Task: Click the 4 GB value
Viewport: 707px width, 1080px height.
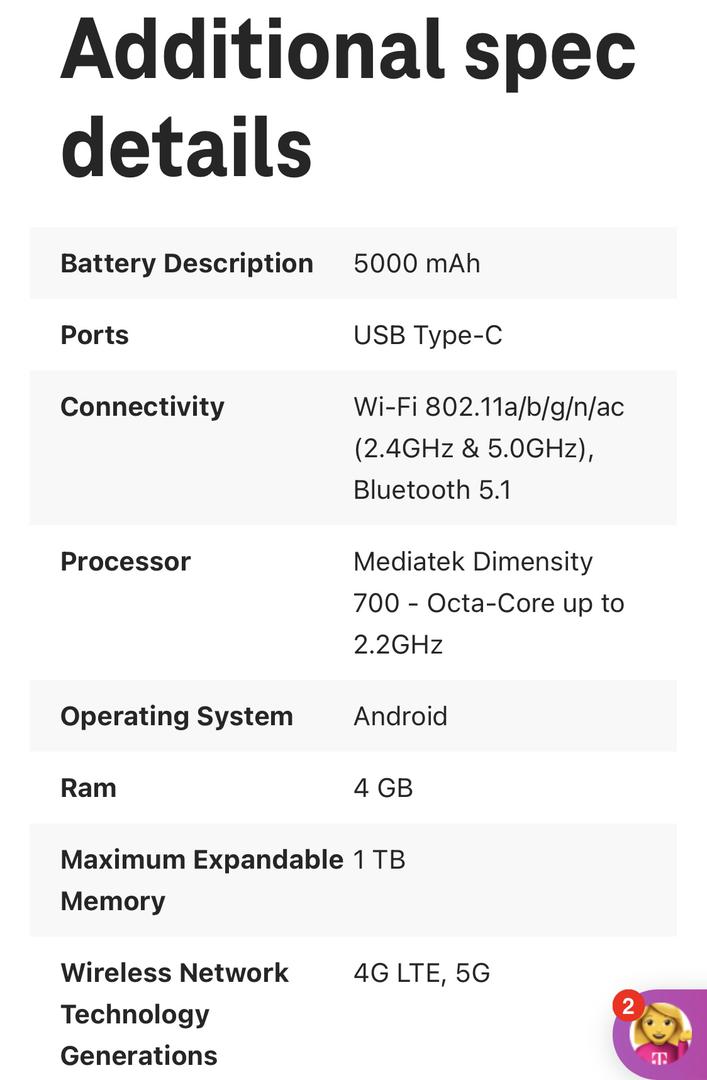Action: click(383, 788)
